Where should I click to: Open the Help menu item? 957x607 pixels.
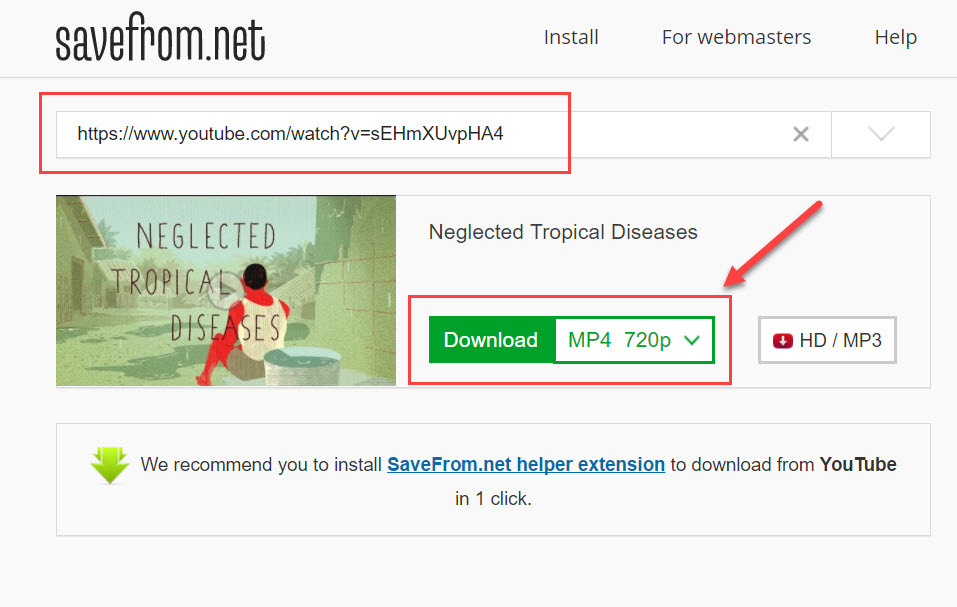point(895,37)
